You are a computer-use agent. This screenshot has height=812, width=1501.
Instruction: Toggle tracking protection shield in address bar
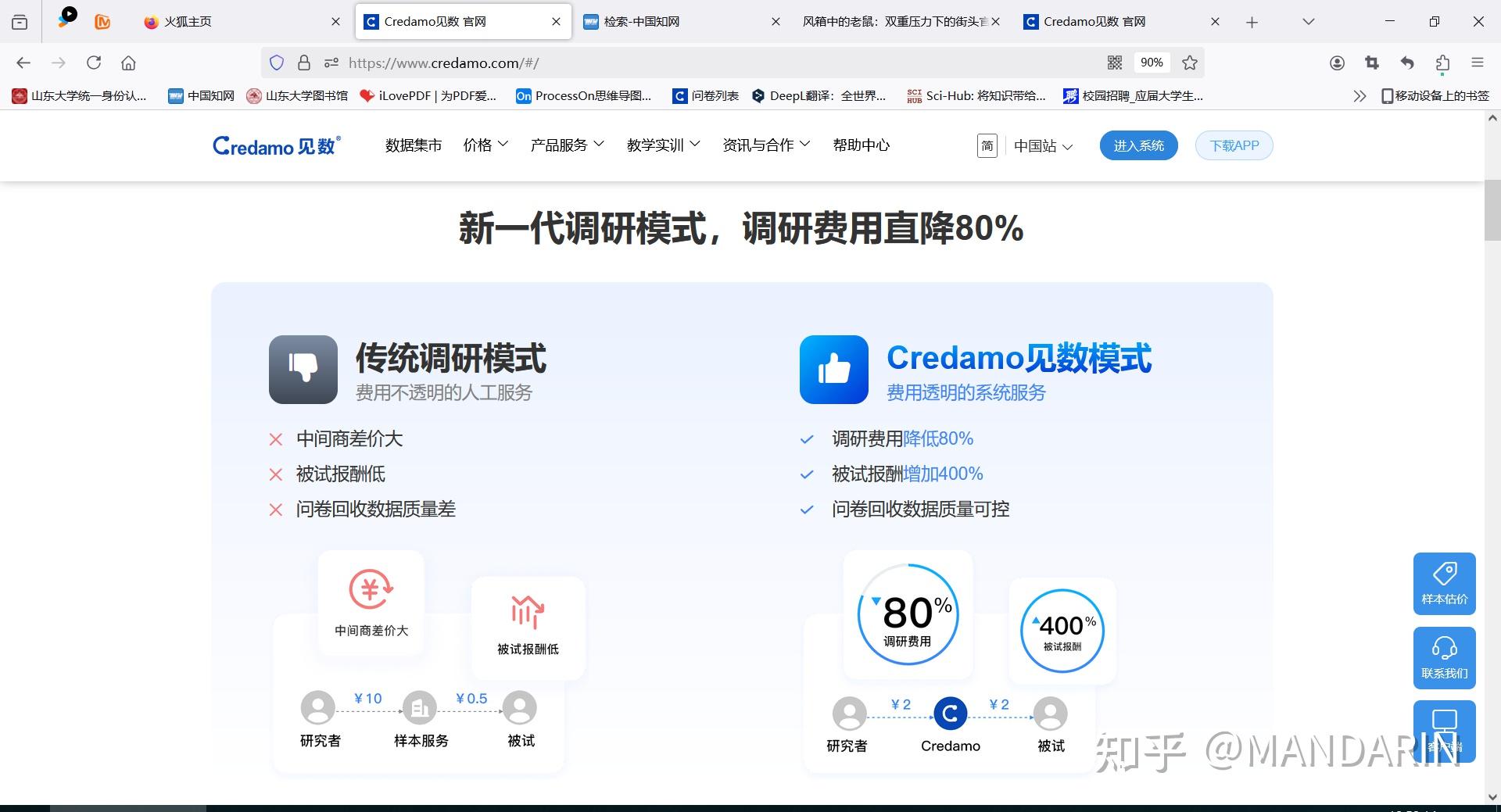[x=277, y=63]
